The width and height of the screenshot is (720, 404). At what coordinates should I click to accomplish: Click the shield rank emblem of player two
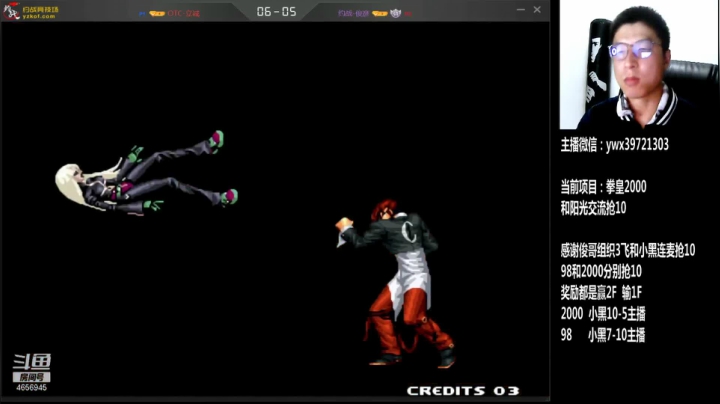pyautogui.click(x=395, y=13)
